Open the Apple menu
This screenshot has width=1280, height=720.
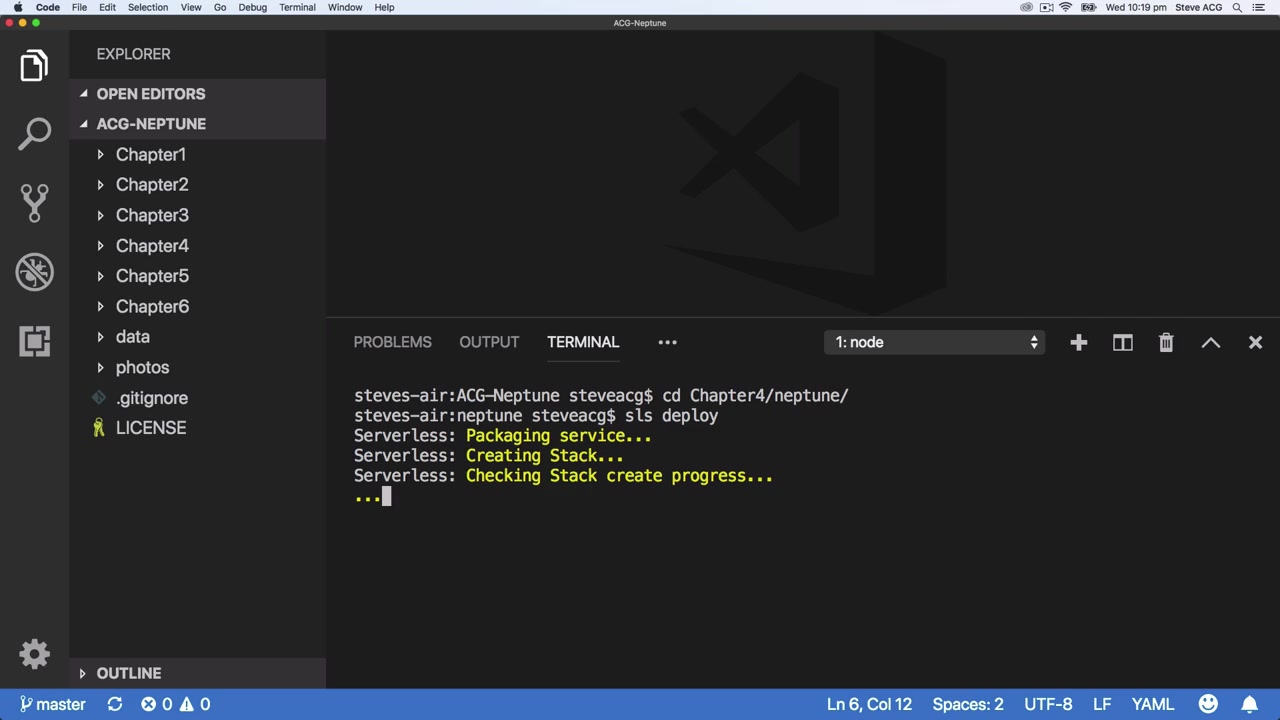point(17,7)
